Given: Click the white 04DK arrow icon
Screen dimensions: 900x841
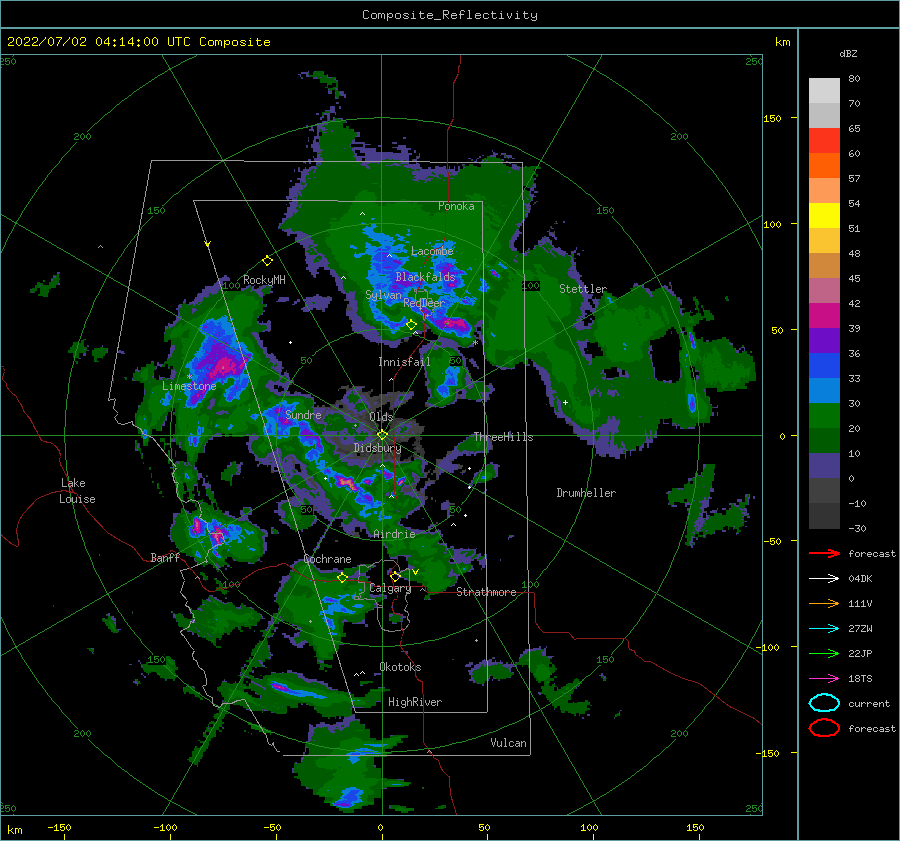Looking at the screenshot, I should pos(824,579).
